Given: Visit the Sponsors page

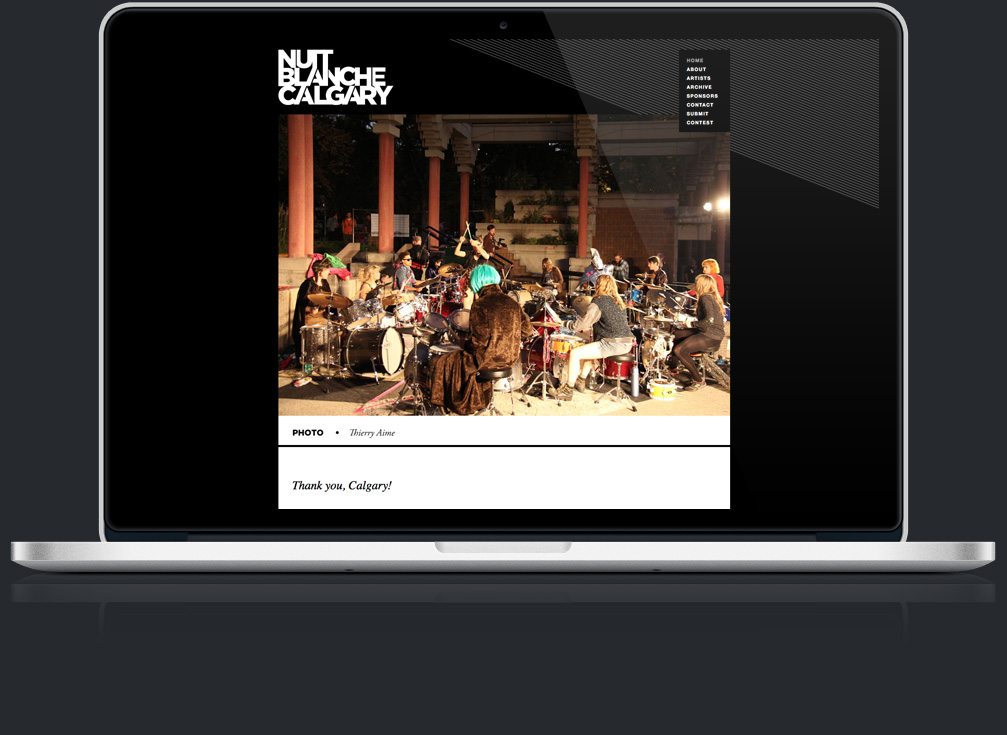Looking at the screenshot, I should point(702,96).
